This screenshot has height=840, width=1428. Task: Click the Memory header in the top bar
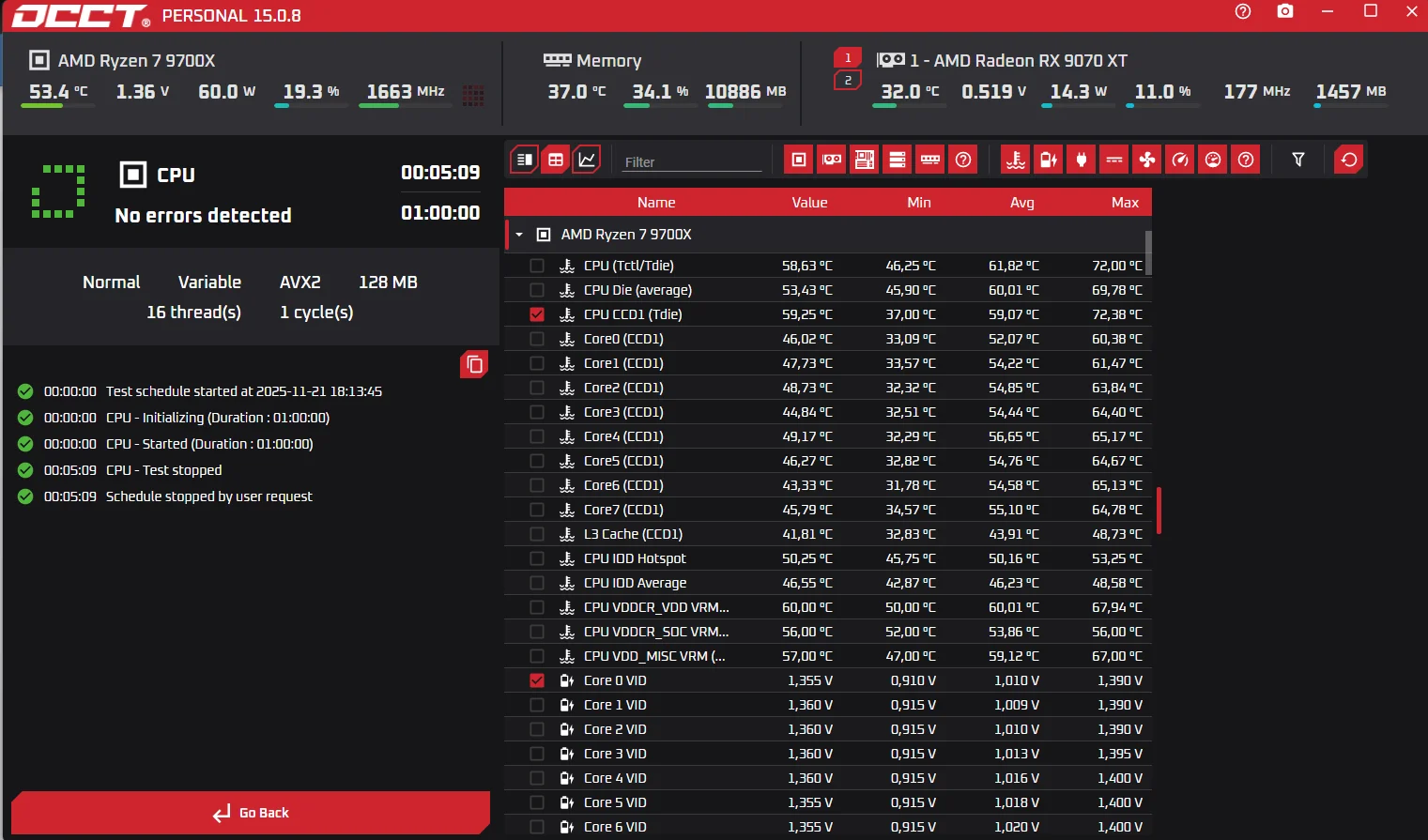609,61
